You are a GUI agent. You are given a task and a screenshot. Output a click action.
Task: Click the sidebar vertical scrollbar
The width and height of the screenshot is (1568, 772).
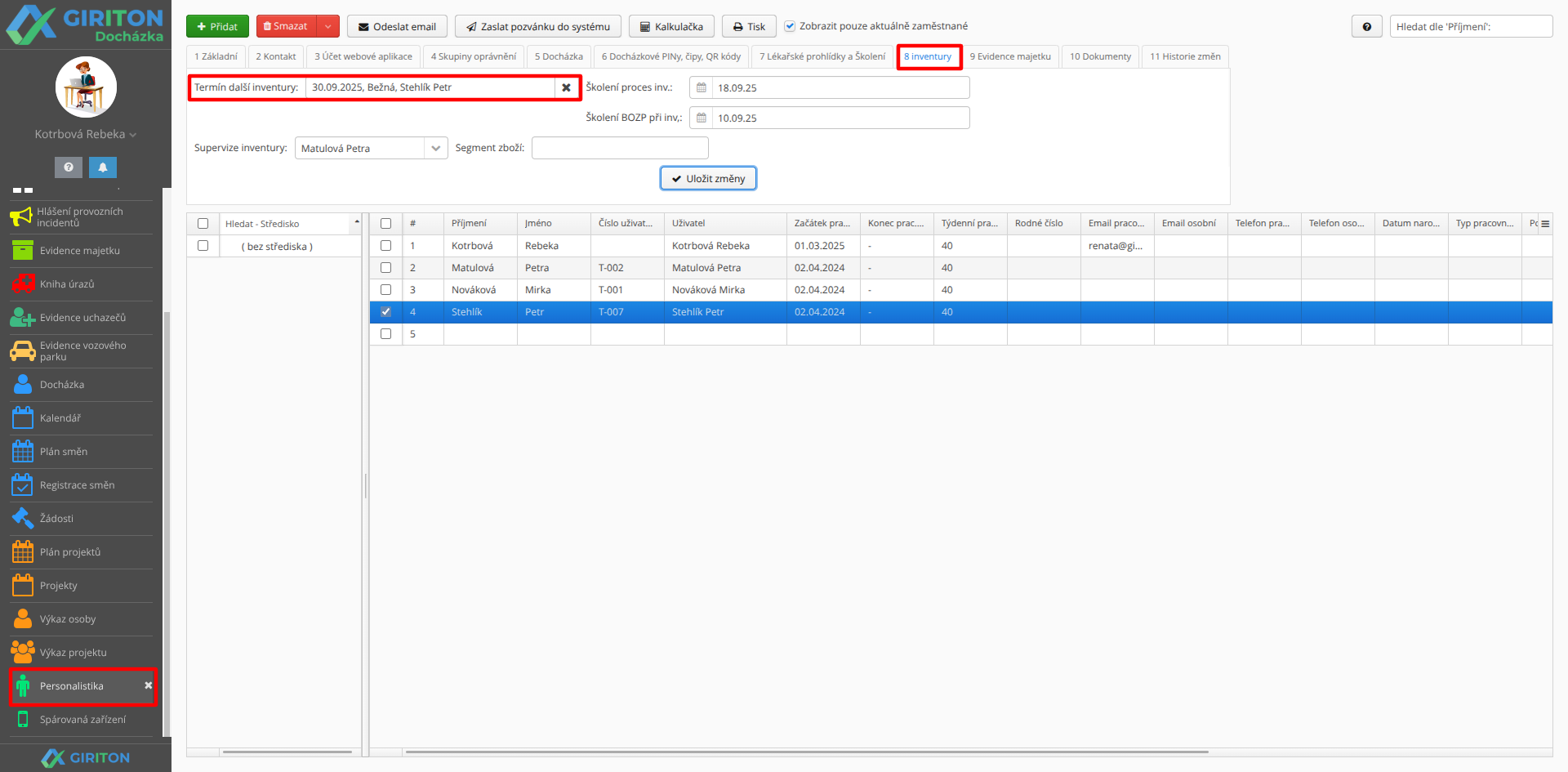pos(167,523)
